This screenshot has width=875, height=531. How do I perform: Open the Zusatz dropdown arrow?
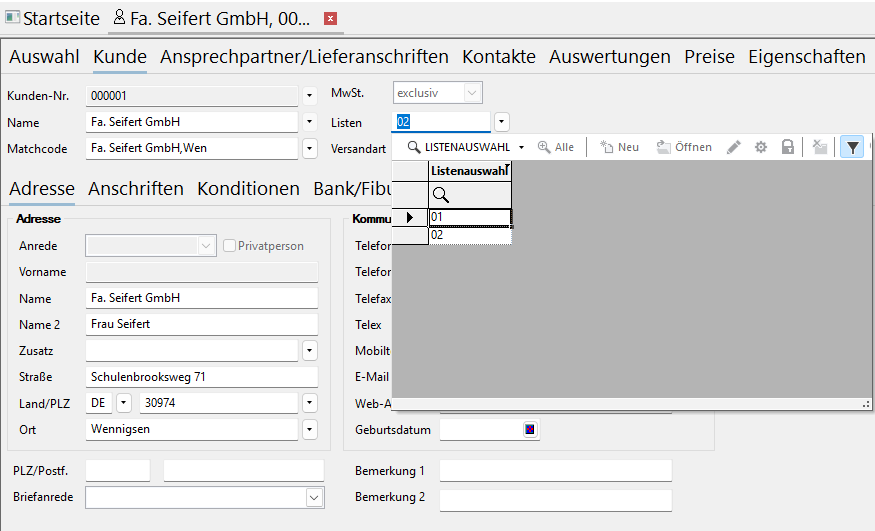tap(309, 351)
